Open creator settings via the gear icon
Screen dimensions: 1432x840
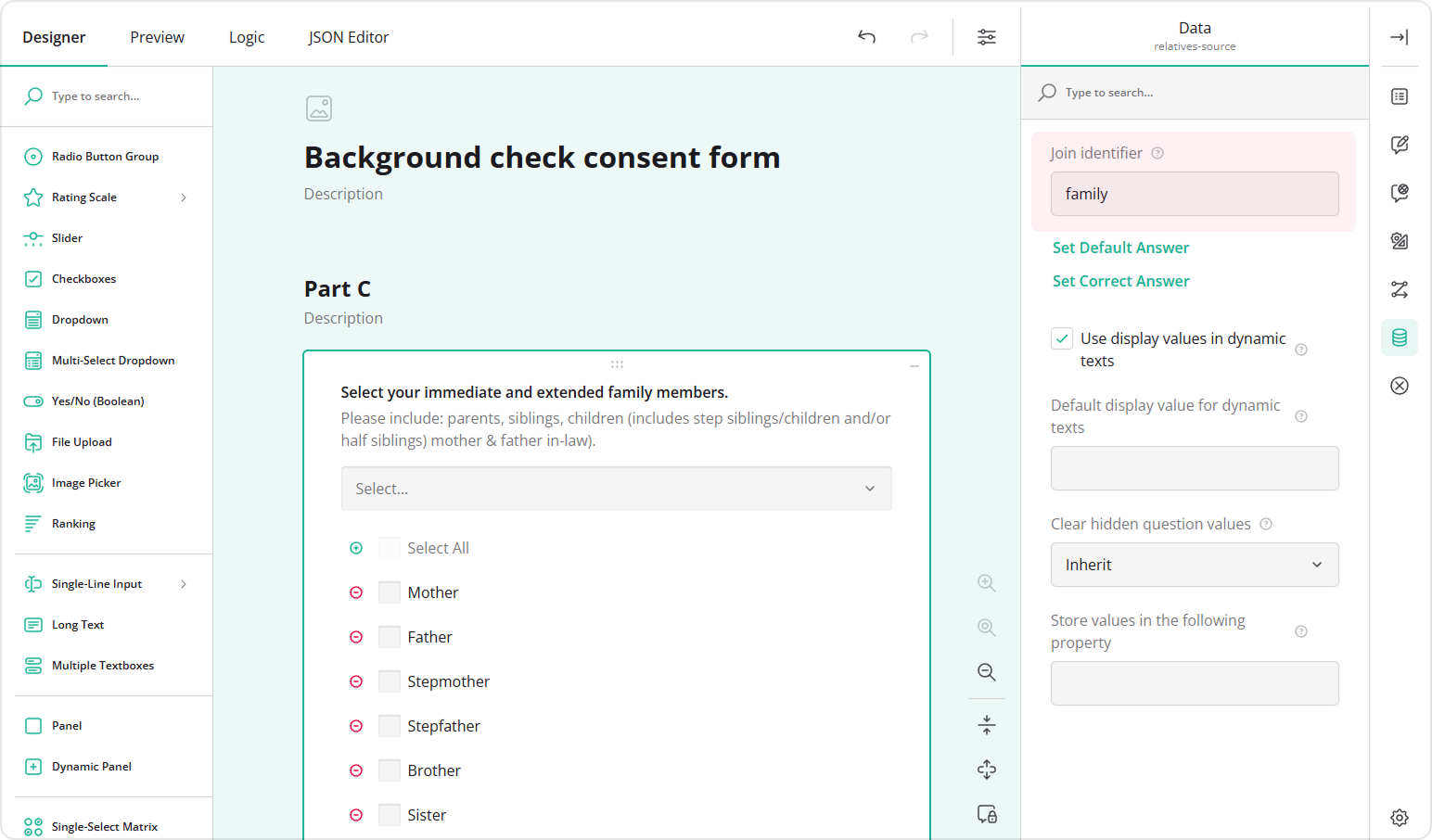[1400, 817]
